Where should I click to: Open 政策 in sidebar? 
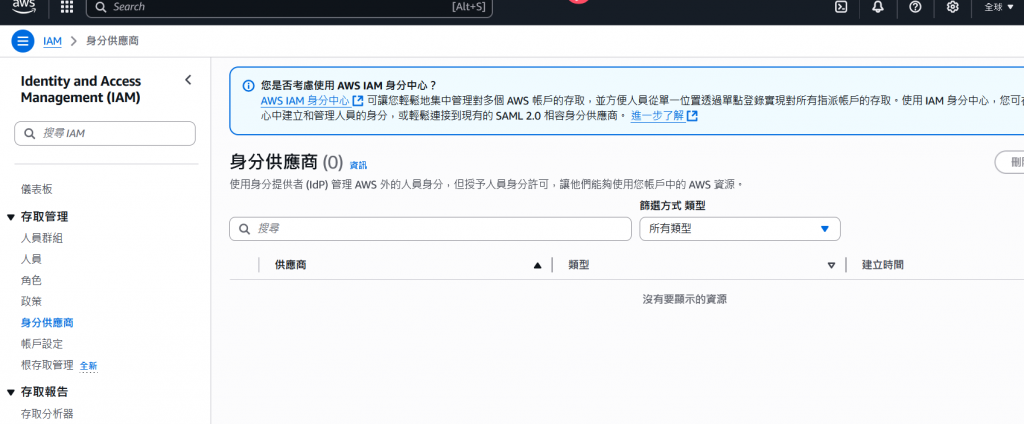(31, 302)
